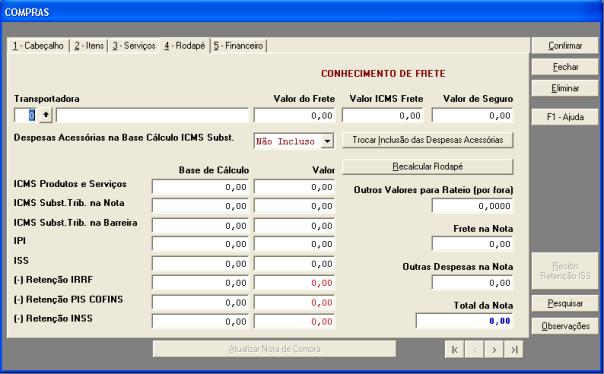Focus the Transportadora name field
Viewport: 604px width, 374px height.
(x=153, y=115)
